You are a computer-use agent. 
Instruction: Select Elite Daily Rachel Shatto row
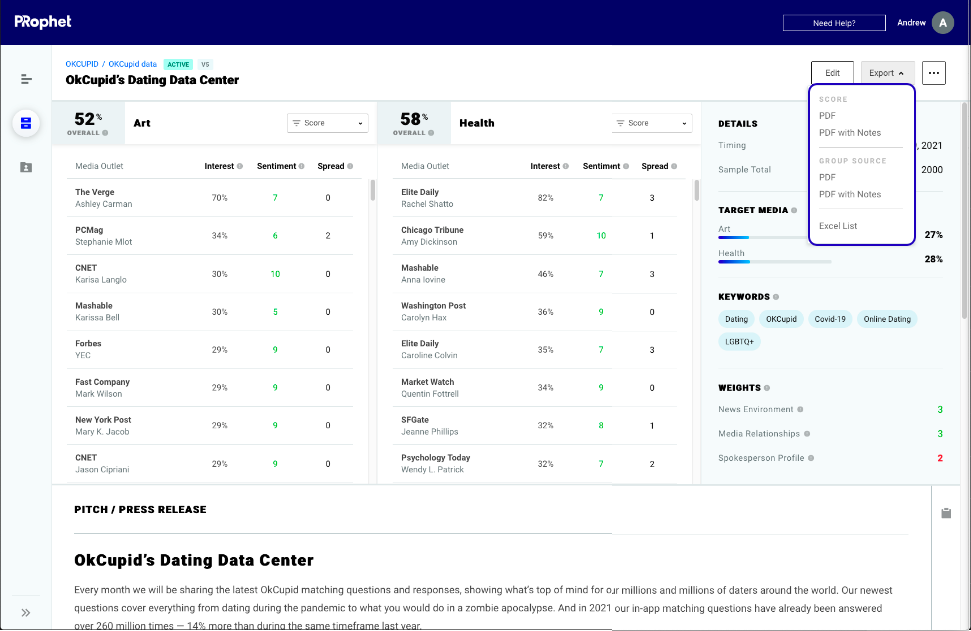pos(535,198)
